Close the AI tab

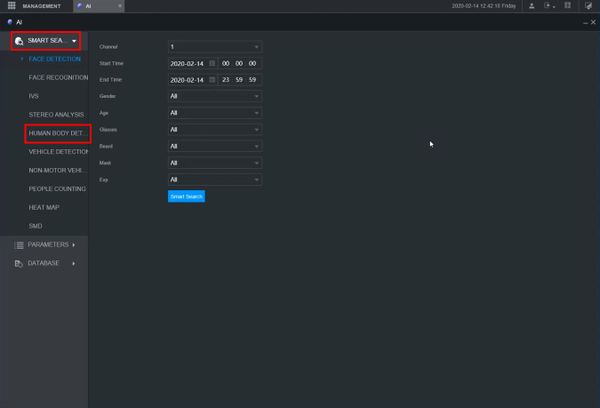[x=120, y=6]
